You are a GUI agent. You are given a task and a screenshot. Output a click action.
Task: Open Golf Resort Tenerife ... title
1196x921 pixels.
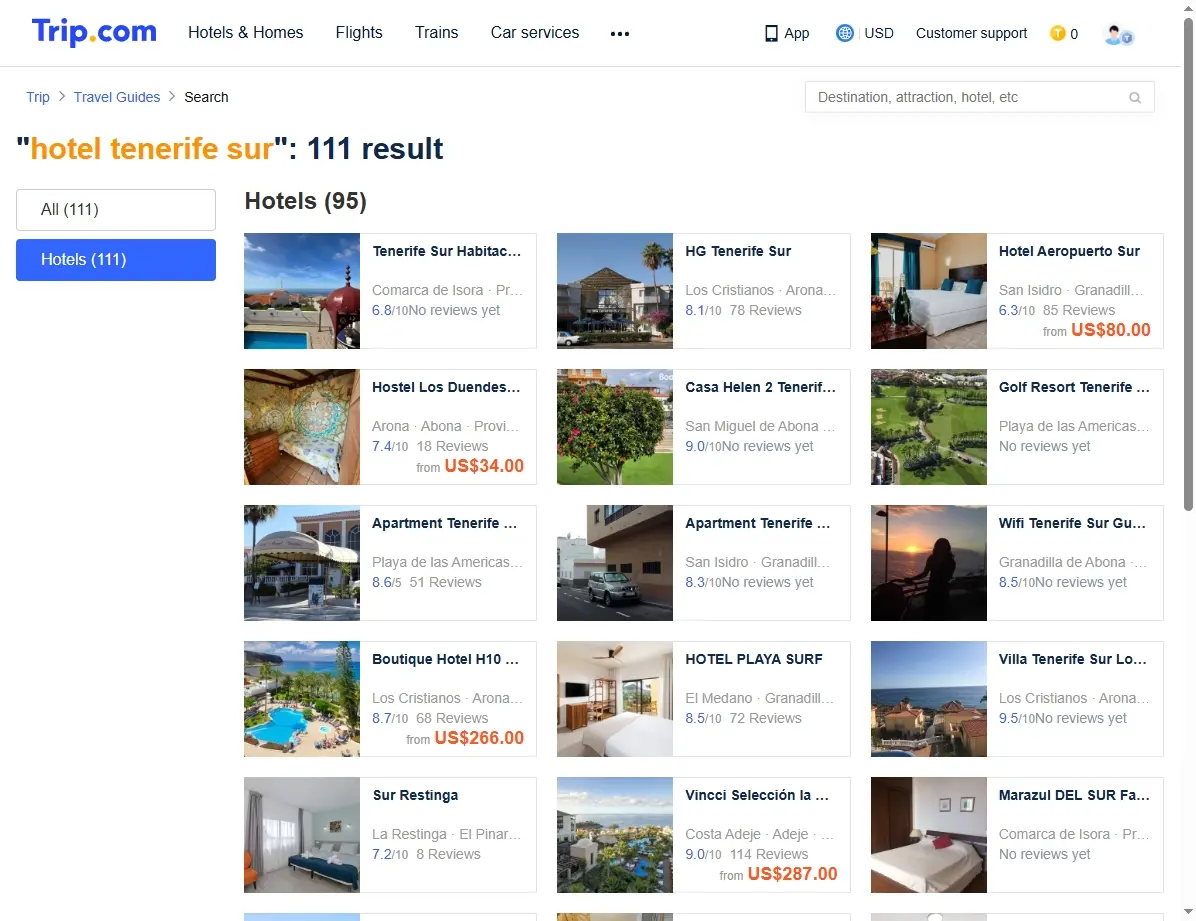click(x=1074, y=387)
